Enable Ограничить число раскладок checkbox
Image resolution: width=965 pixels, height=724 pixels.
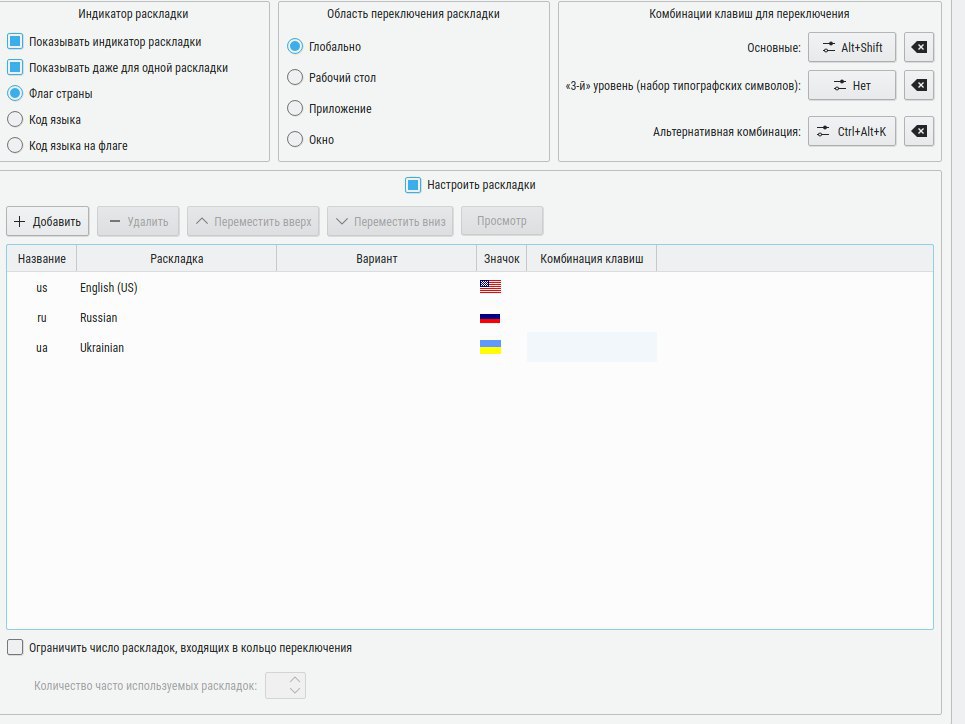(15, 647)
